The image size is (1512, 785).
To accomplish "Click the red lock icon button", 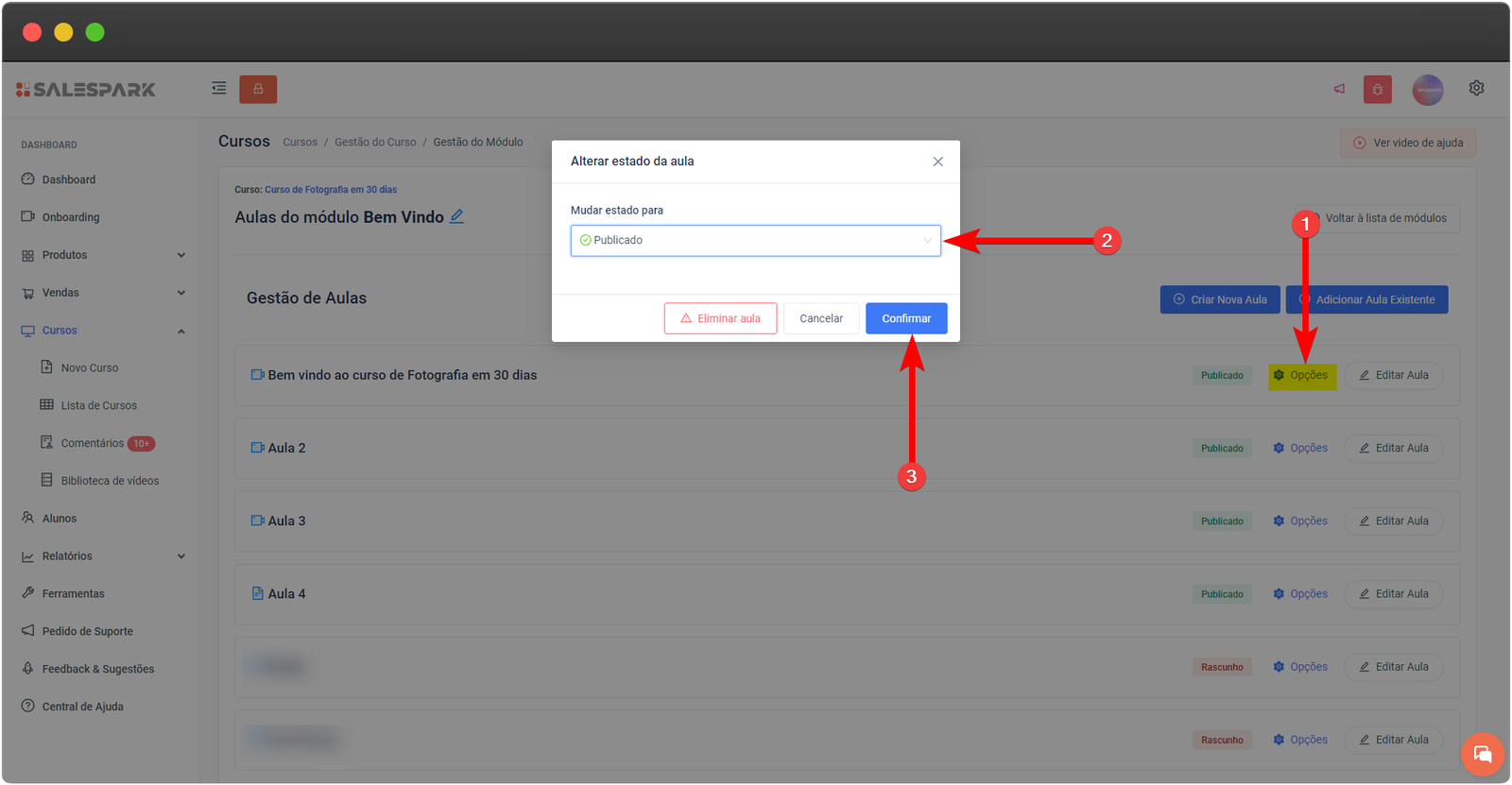I will 258,89.
